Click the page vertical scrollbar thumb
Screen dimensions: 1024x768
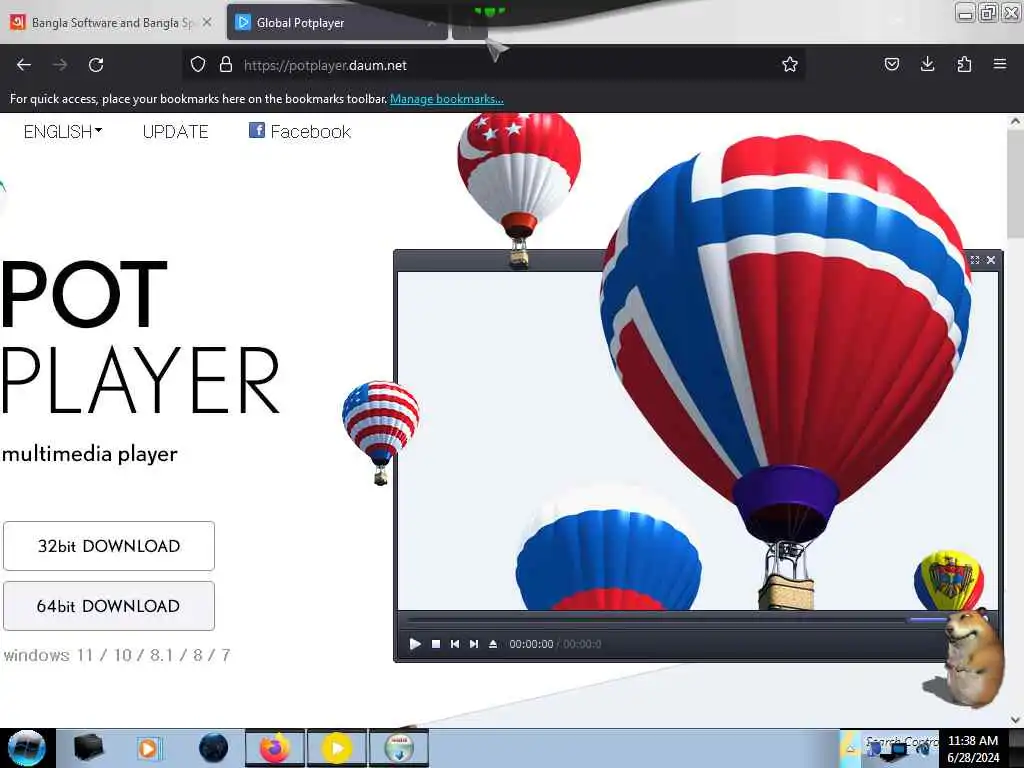1015,185
